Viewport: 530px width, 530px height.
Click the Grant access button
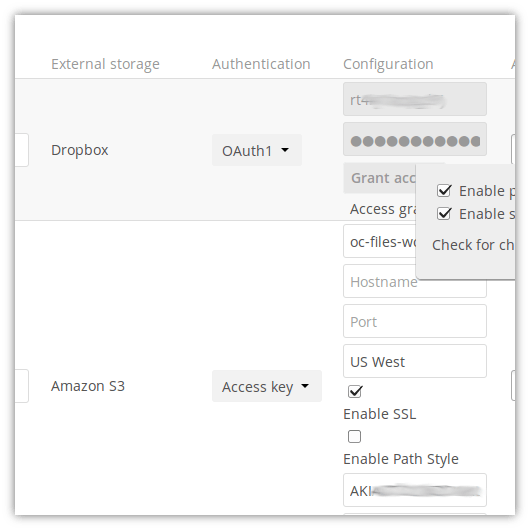[x=380, y=178]
